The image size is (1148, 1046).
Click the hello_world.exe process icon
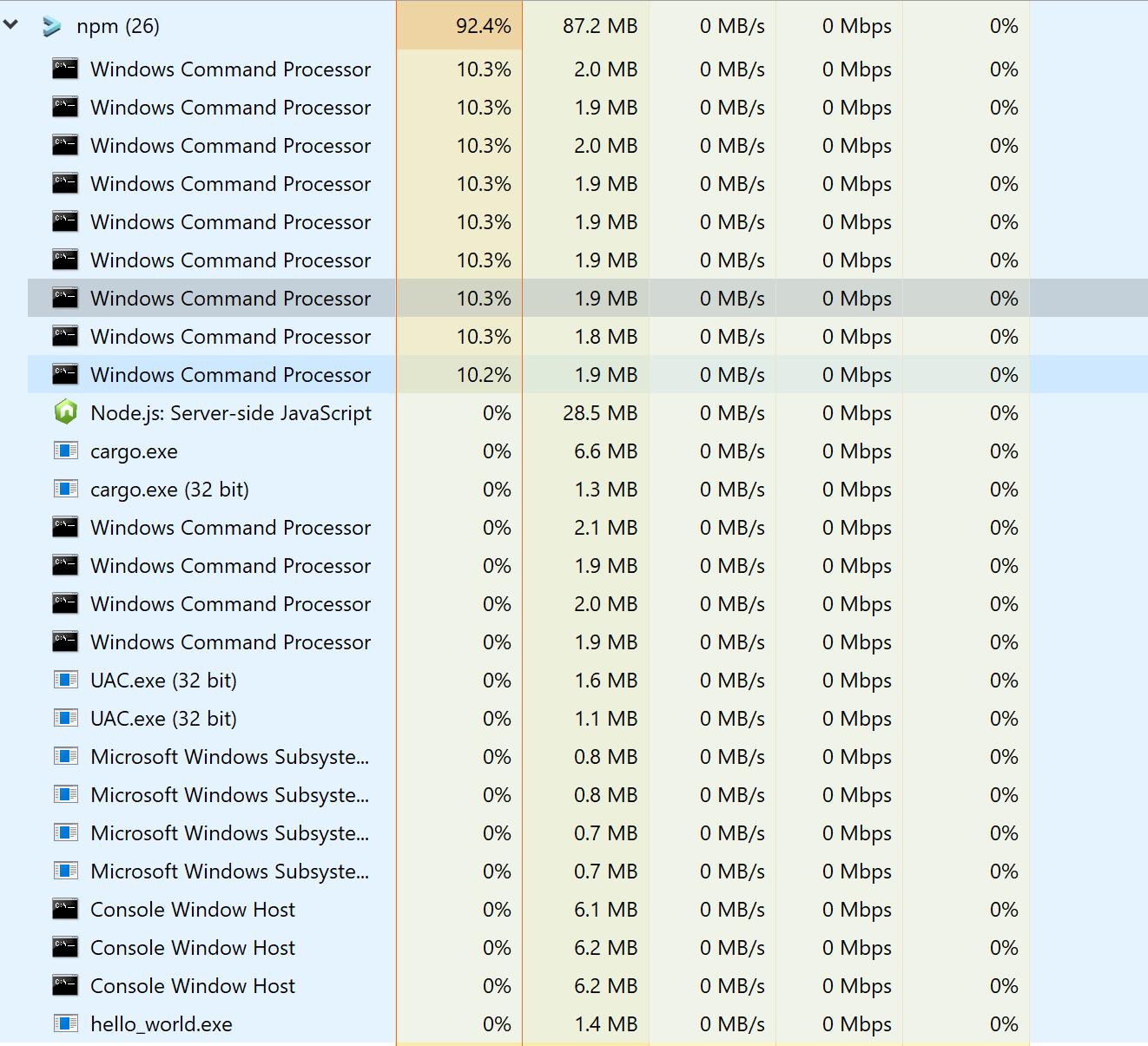click(x=65, y=1023)
